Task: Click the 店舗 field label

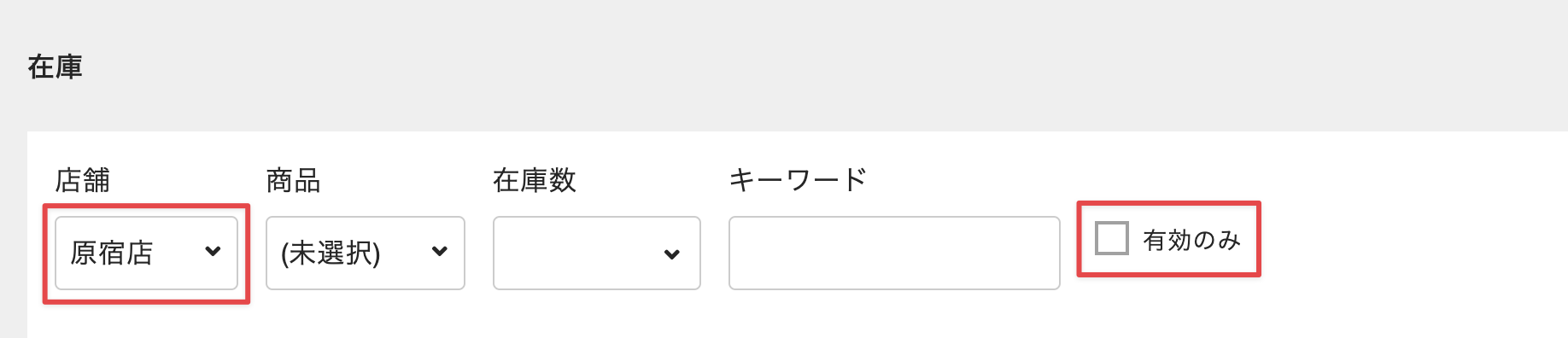Action: pos(83,180)
